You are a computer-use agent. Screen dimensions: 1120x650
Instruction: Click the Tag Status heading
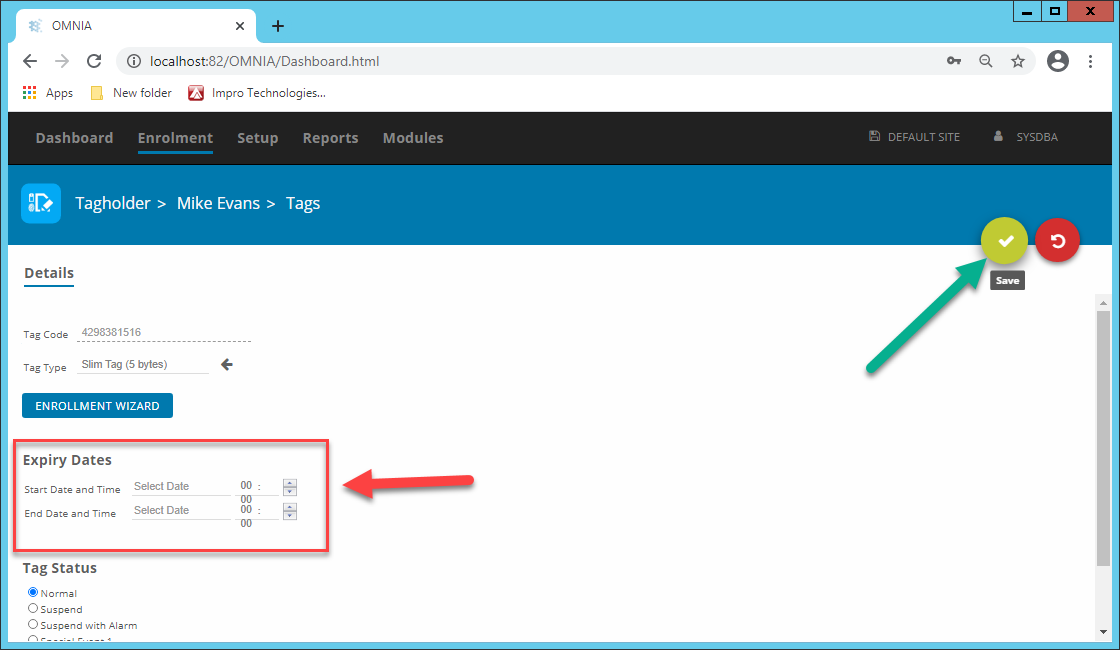coord(60,568)
